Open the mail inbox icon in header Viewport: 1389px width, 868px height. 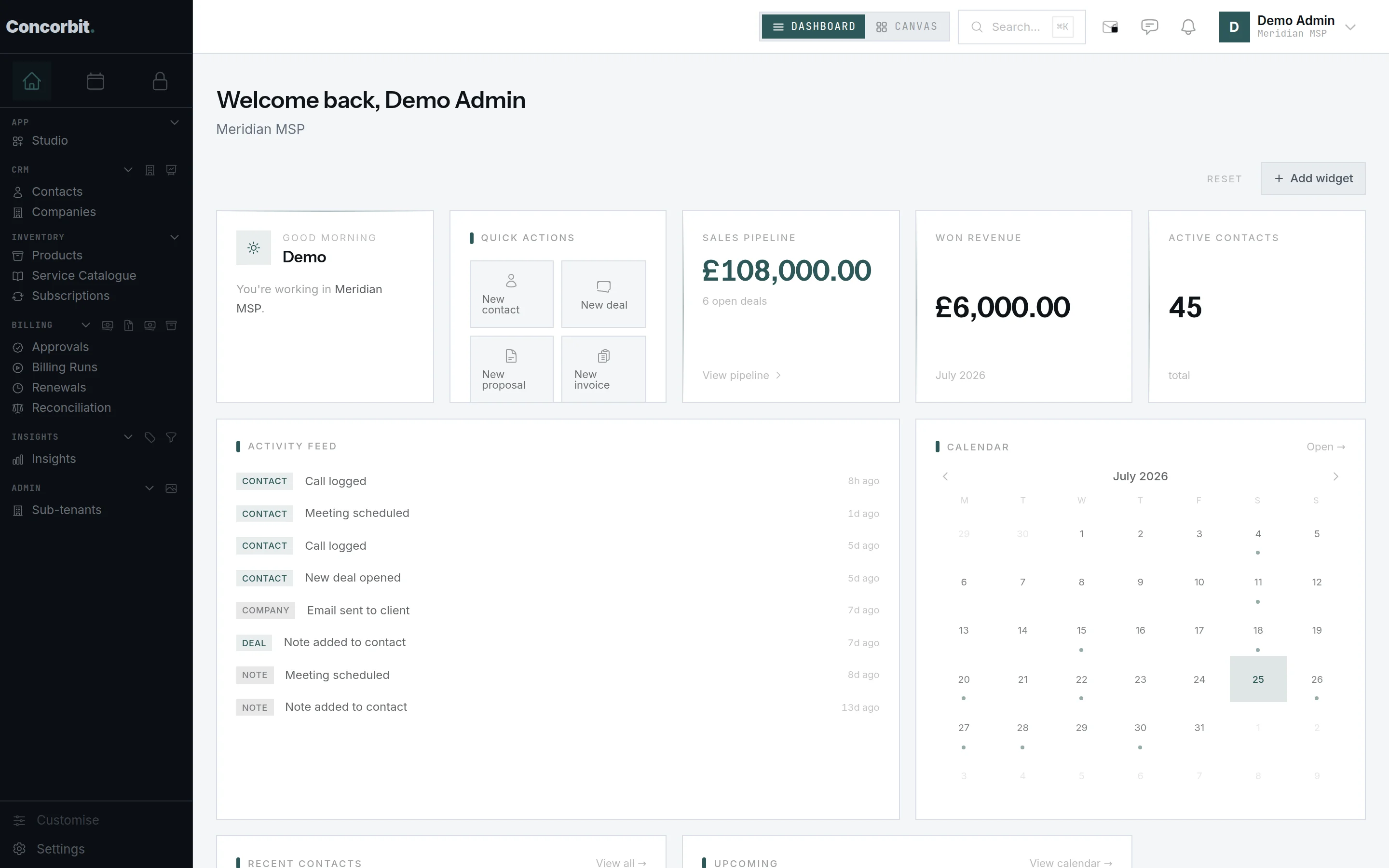[x=1110, y=27]
